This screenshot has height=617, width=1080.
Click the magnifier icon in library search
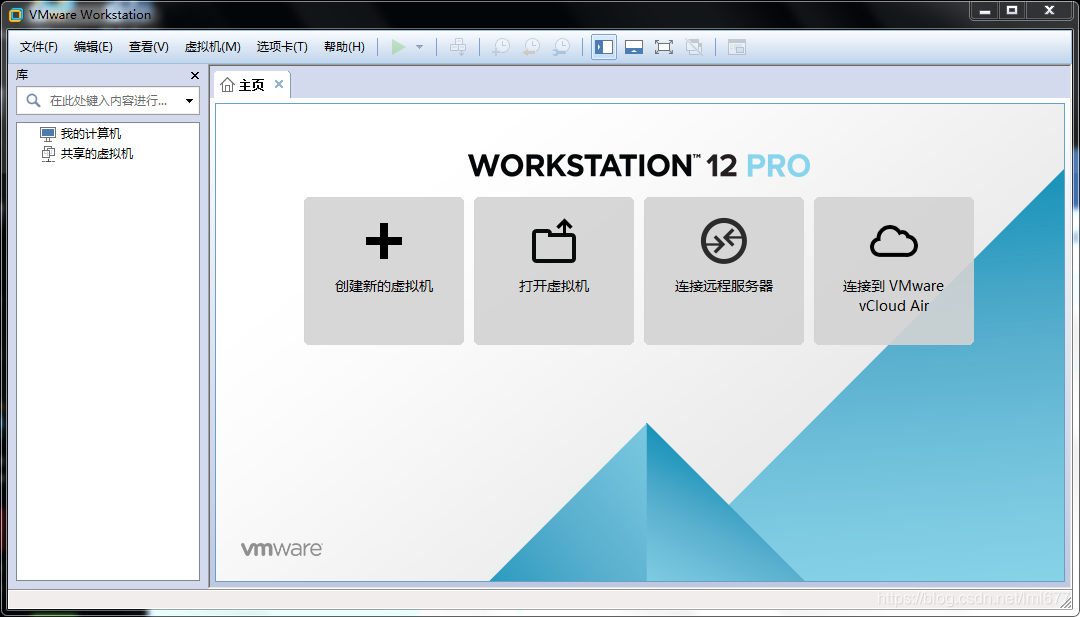[33, 101]
